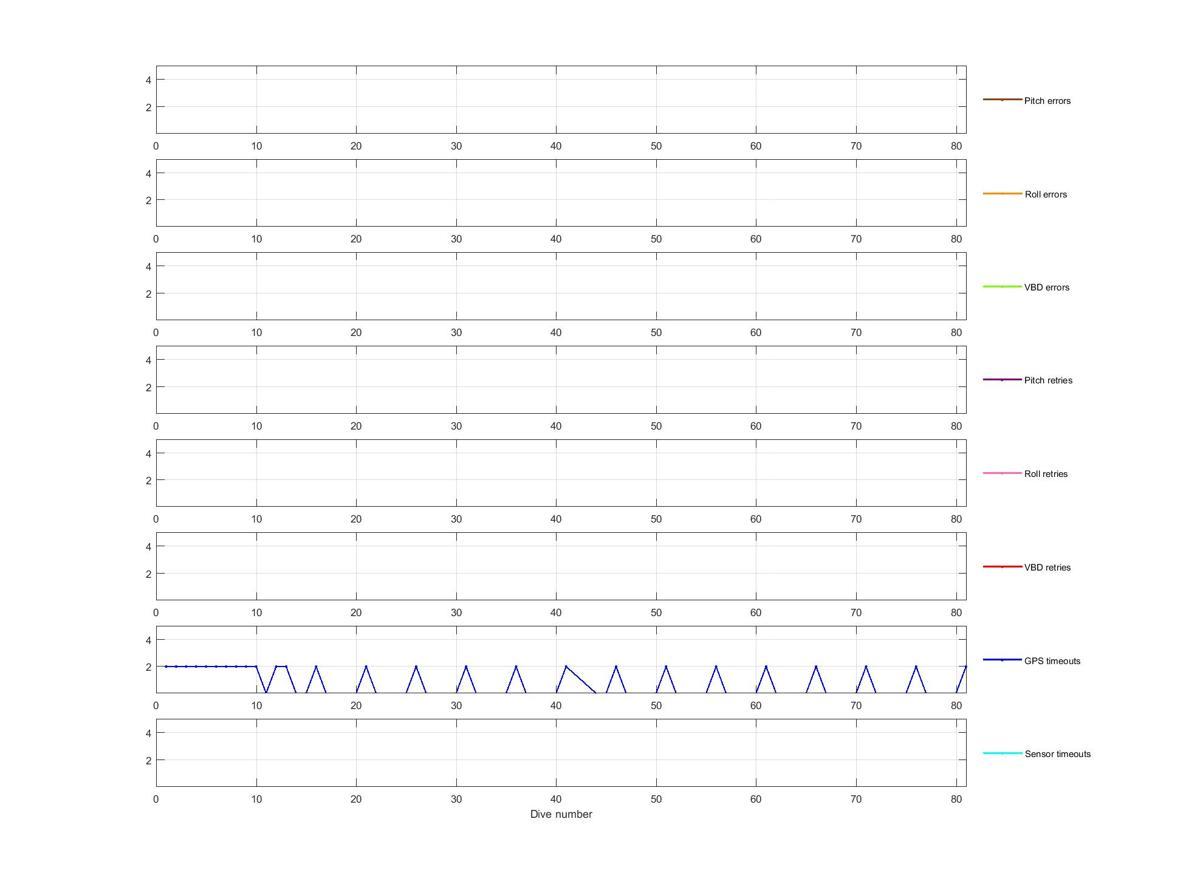Click the cyan Sensor timeouts legend line
Image resolution: width=1200 pixels, height=885 pixels.
[x=1002, y=753]
